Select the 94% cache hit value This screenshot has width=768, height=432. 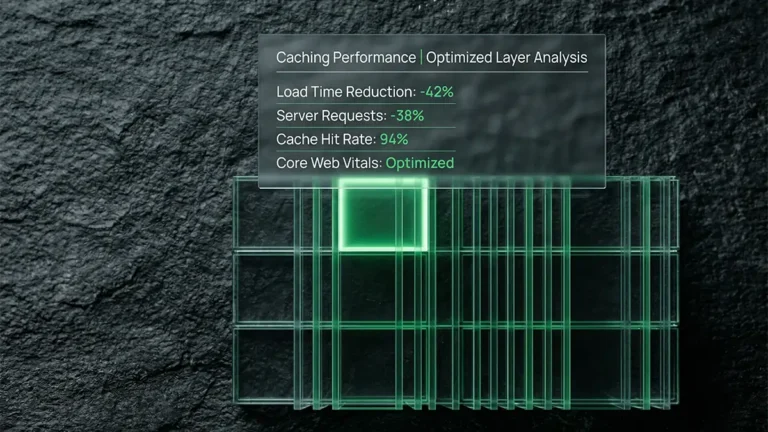click(394, 139)
